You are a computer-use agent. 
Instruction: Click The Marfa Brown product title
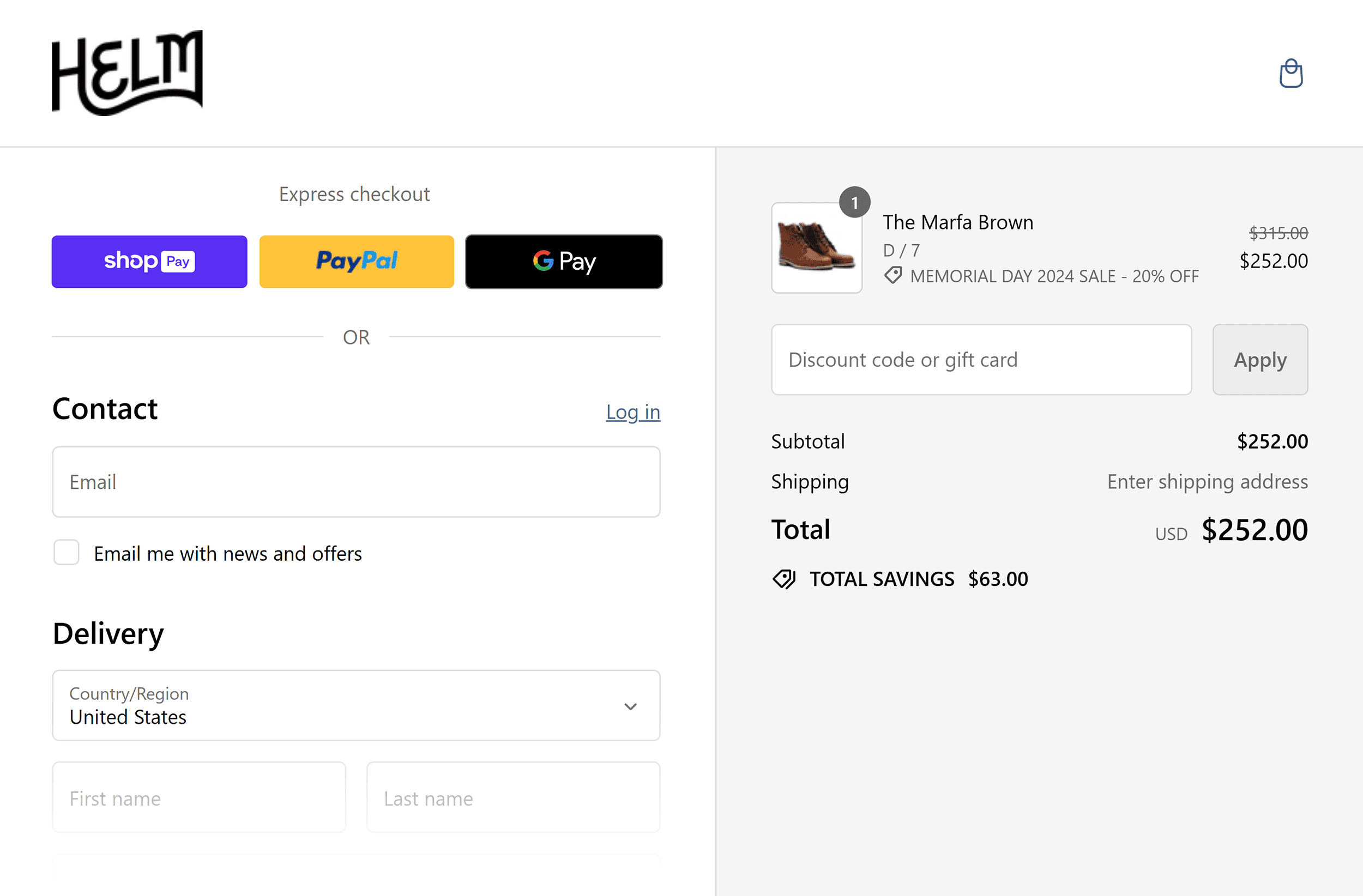[957, 222]
